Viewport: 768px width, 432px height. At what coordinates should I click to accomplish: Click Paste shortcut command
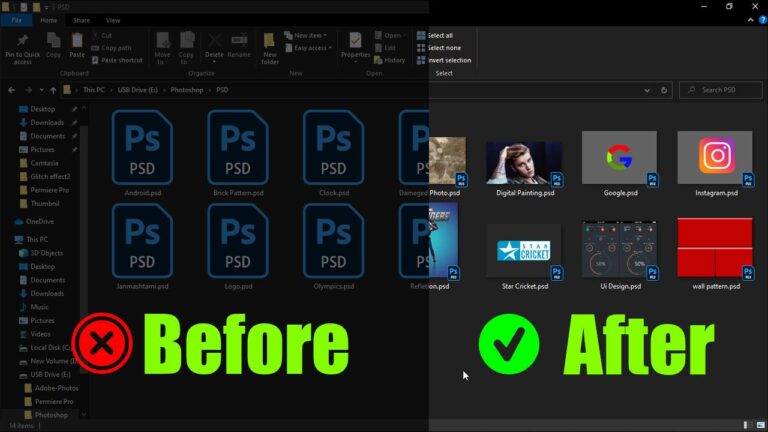[117, 60]
